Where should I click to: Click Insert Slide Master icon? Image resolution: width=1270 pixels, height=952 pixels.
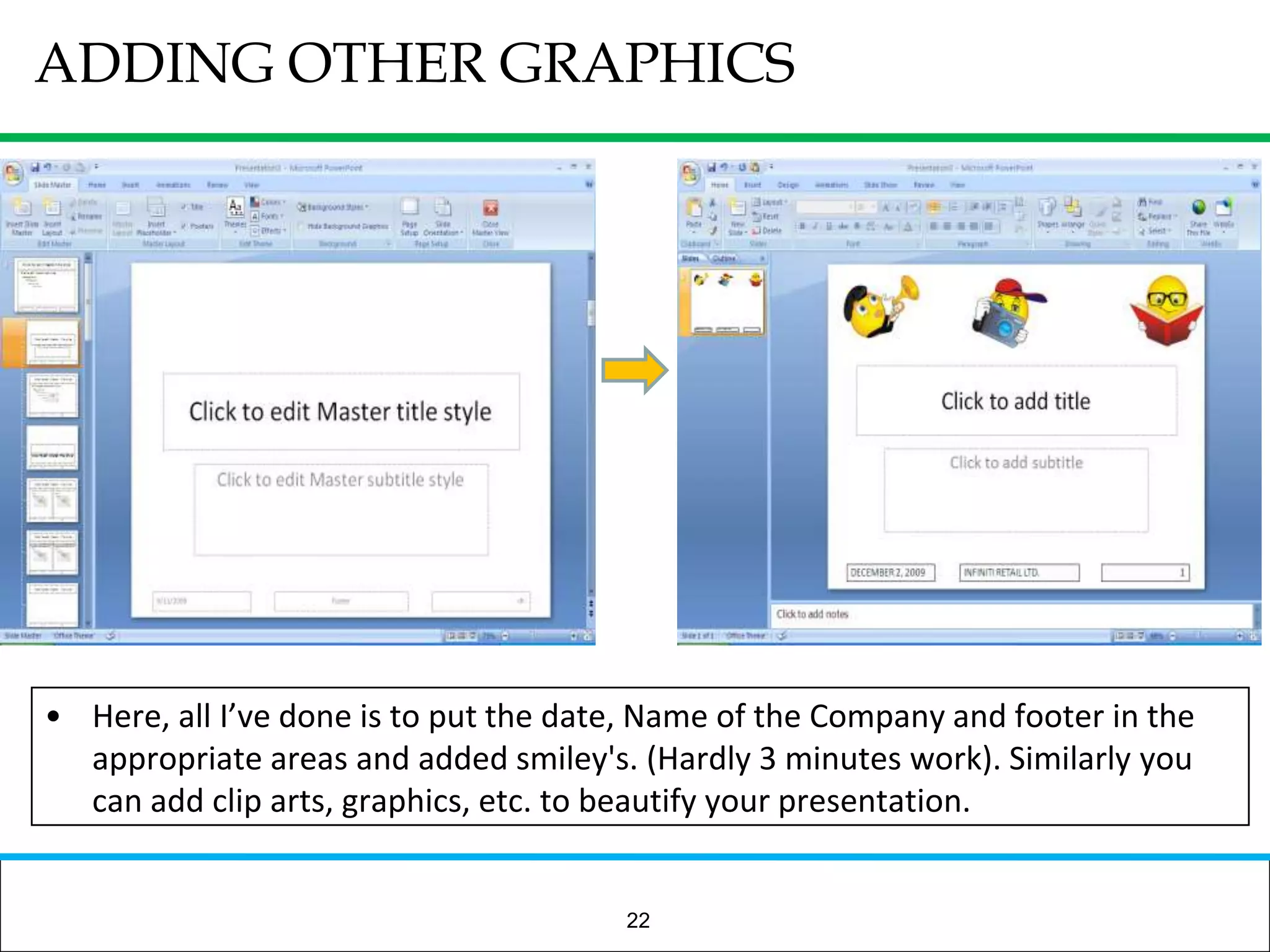click(22, 208)
